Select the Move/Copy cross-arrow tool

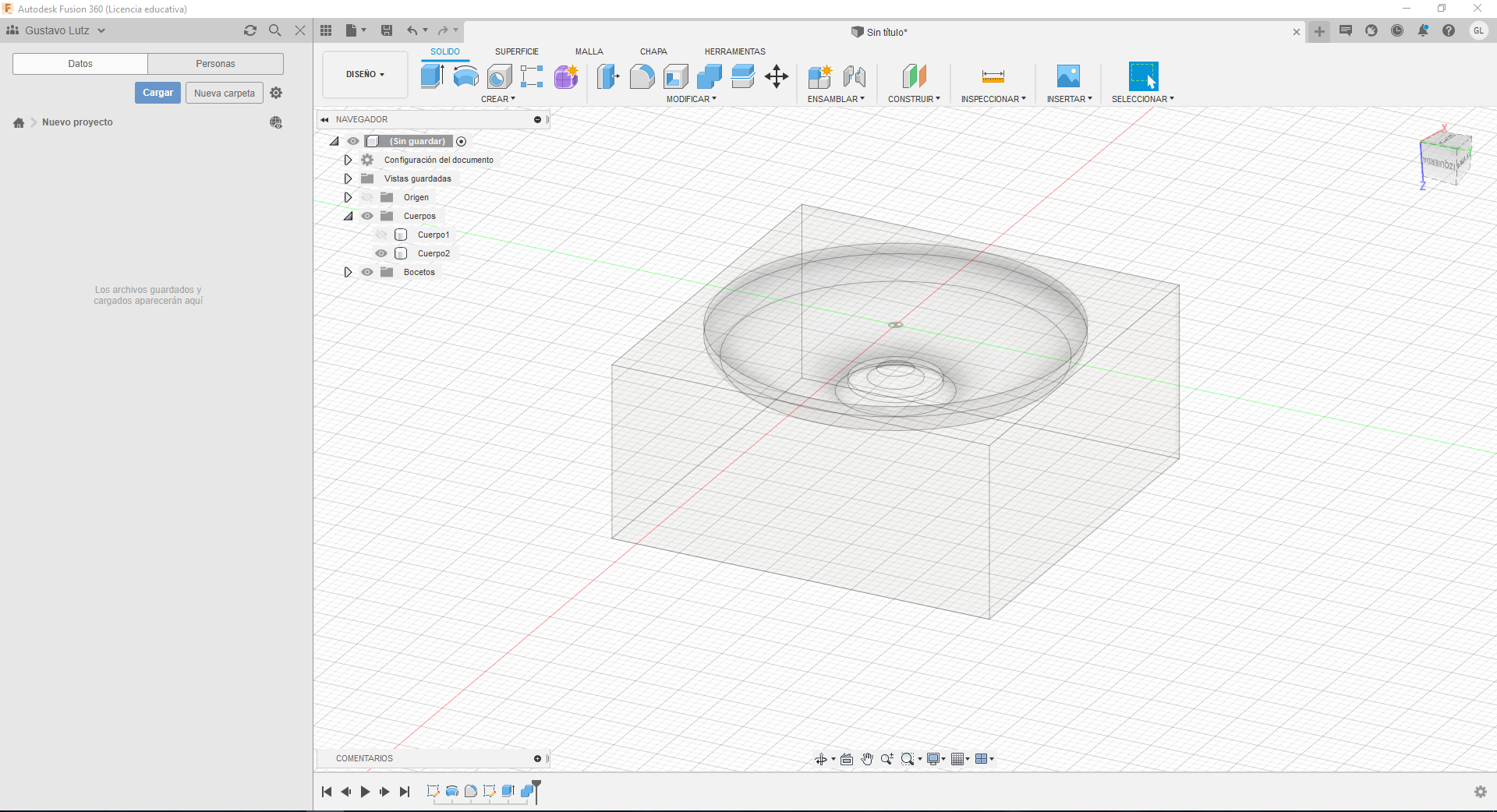777,76
